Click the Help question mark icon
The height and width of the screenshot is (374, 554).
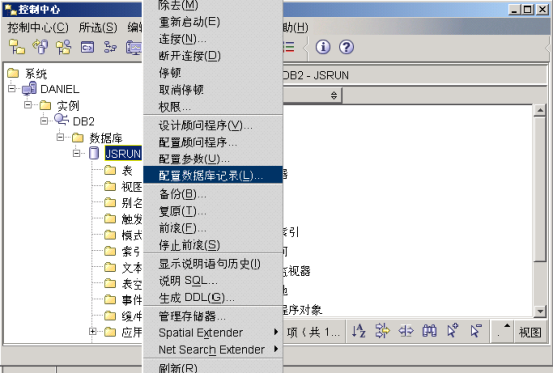click(346, 47)
